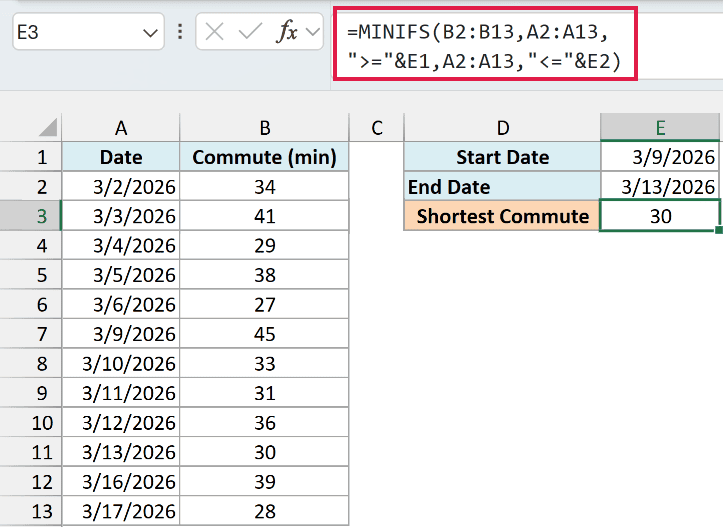Click commute value 34
The width and height of the screenshot is (723, 527).
coord(265,187)
